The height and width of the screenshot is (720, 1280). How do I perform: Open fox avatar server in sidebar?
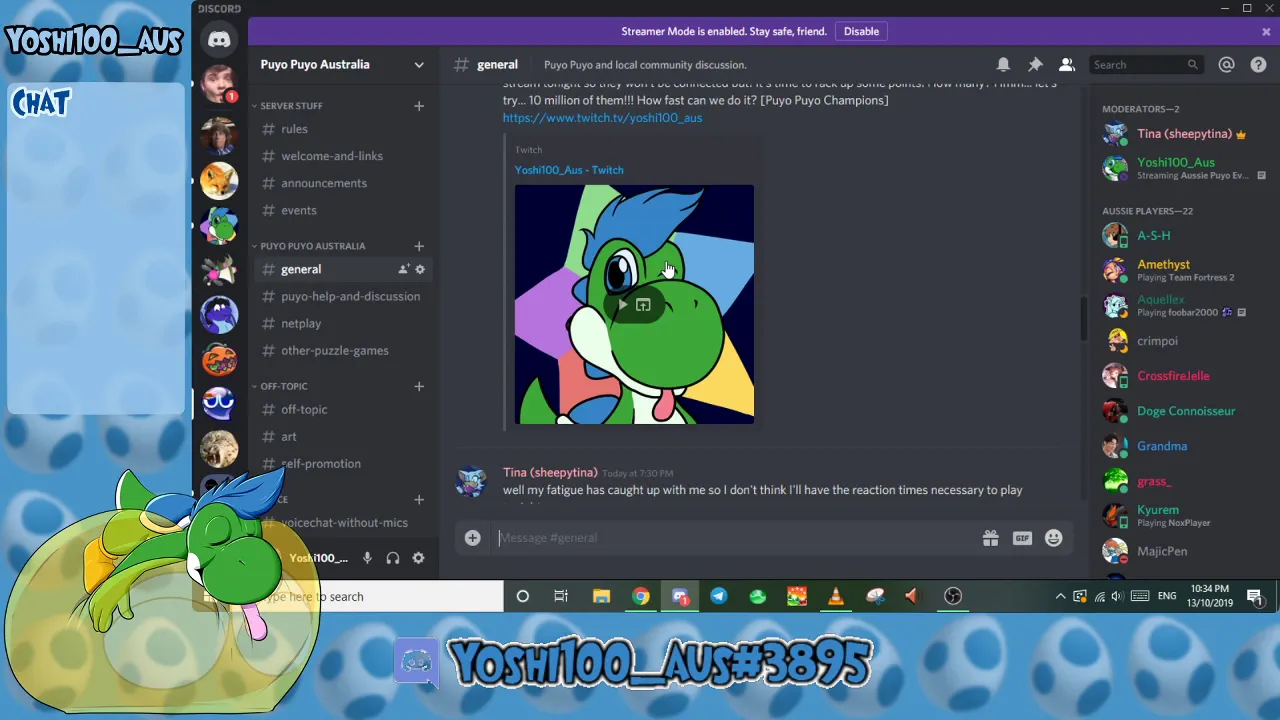tap(219, 181)
